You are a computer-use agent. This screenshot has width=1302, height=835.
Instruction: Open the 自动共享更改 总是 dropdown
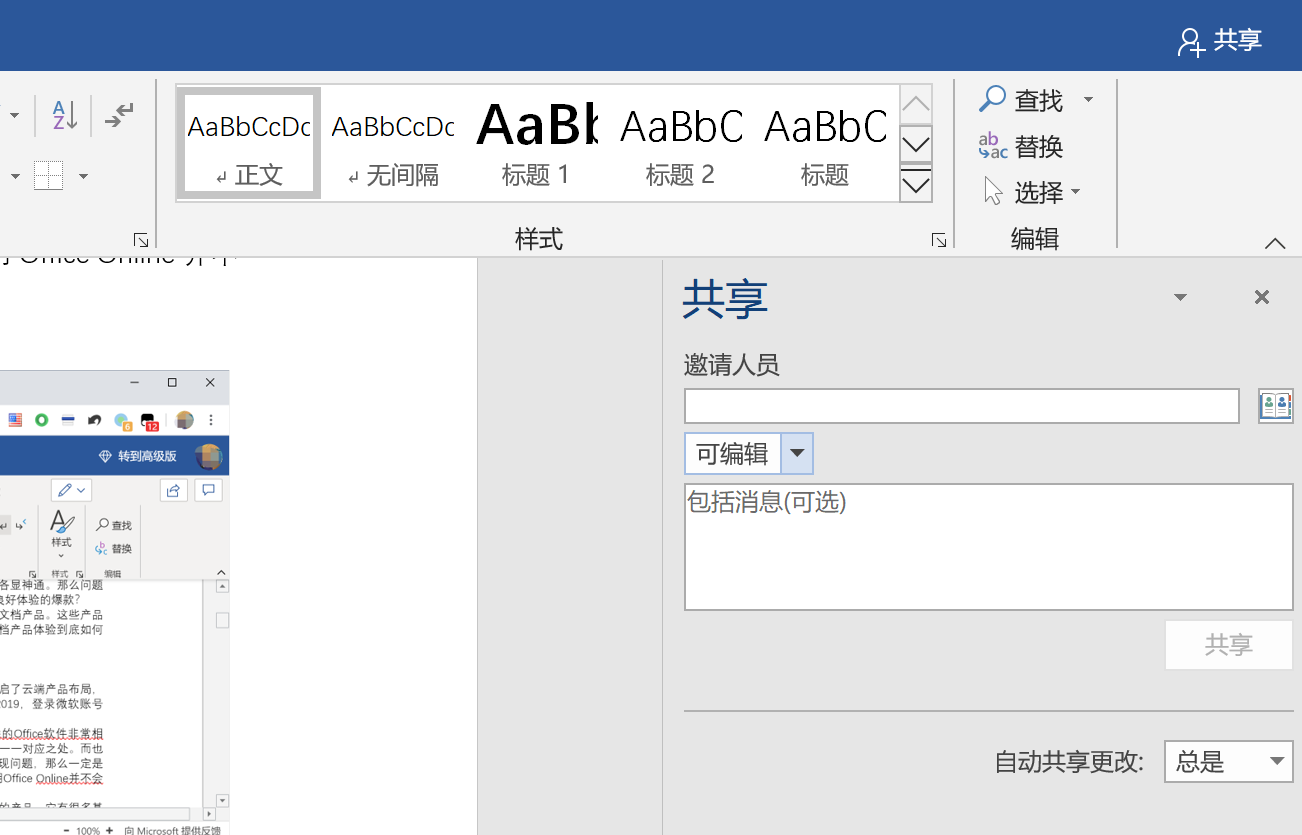click(x=1228, y=762)
